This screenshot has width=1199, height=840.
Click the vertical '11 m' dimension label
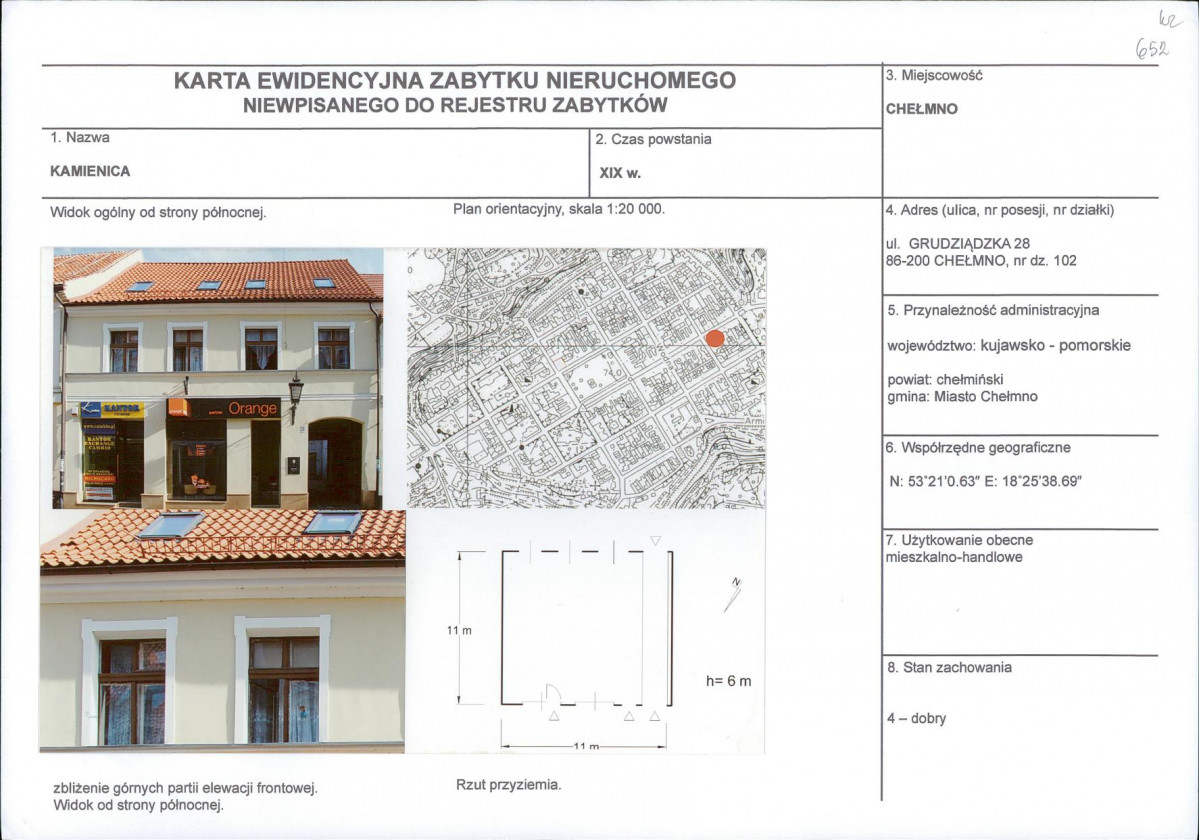[x=460, y=631]
